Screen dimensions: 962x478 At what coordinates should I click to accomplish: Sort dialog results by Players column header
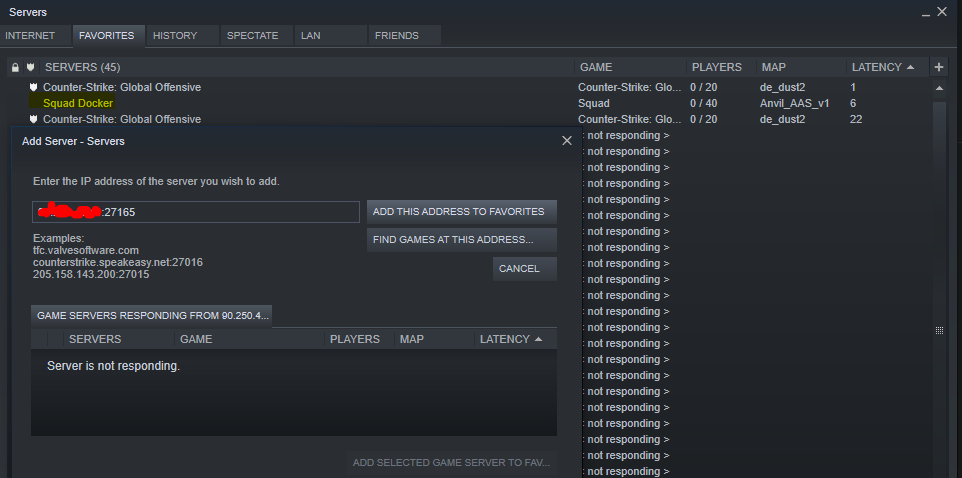point(359,339)
